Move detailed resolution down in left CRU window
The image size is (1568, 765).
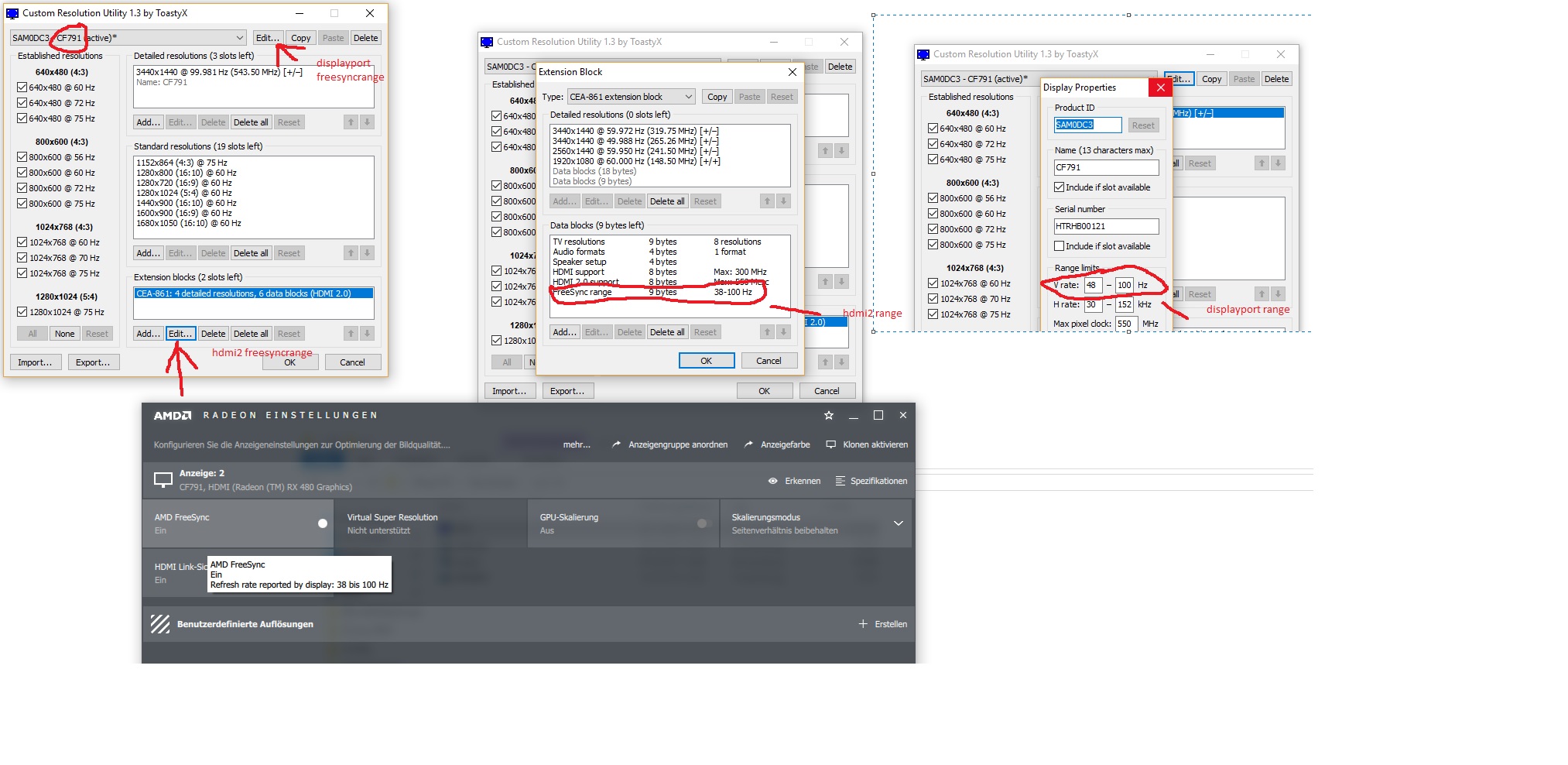click(x=367, y=122)
